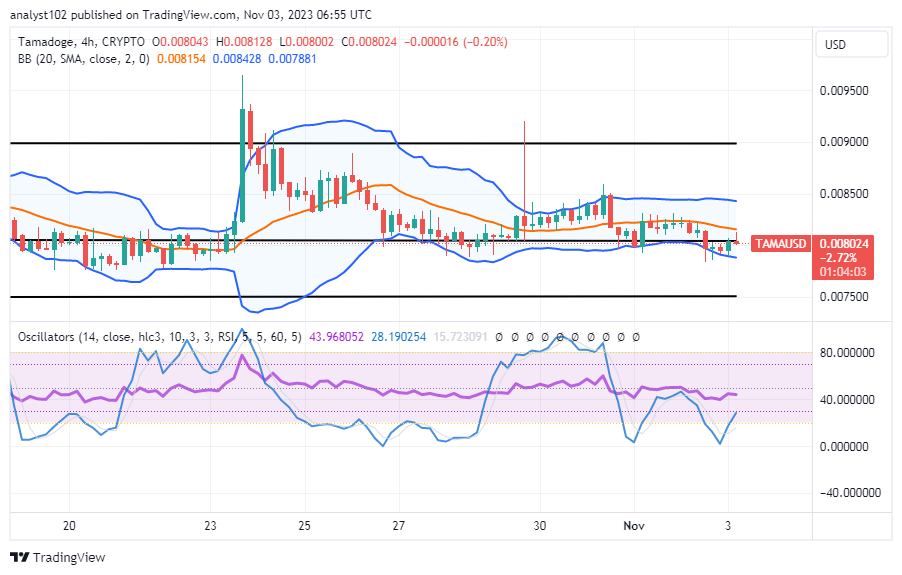Click the countdown timer 01:04:03
Image resolution: width=902 pixels, height=575 pixels.
tap(843, 271)
